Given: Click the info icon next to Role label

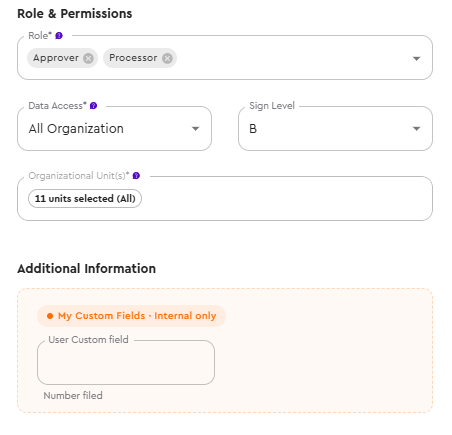Looking at the screenshot, I should point(59,36).
